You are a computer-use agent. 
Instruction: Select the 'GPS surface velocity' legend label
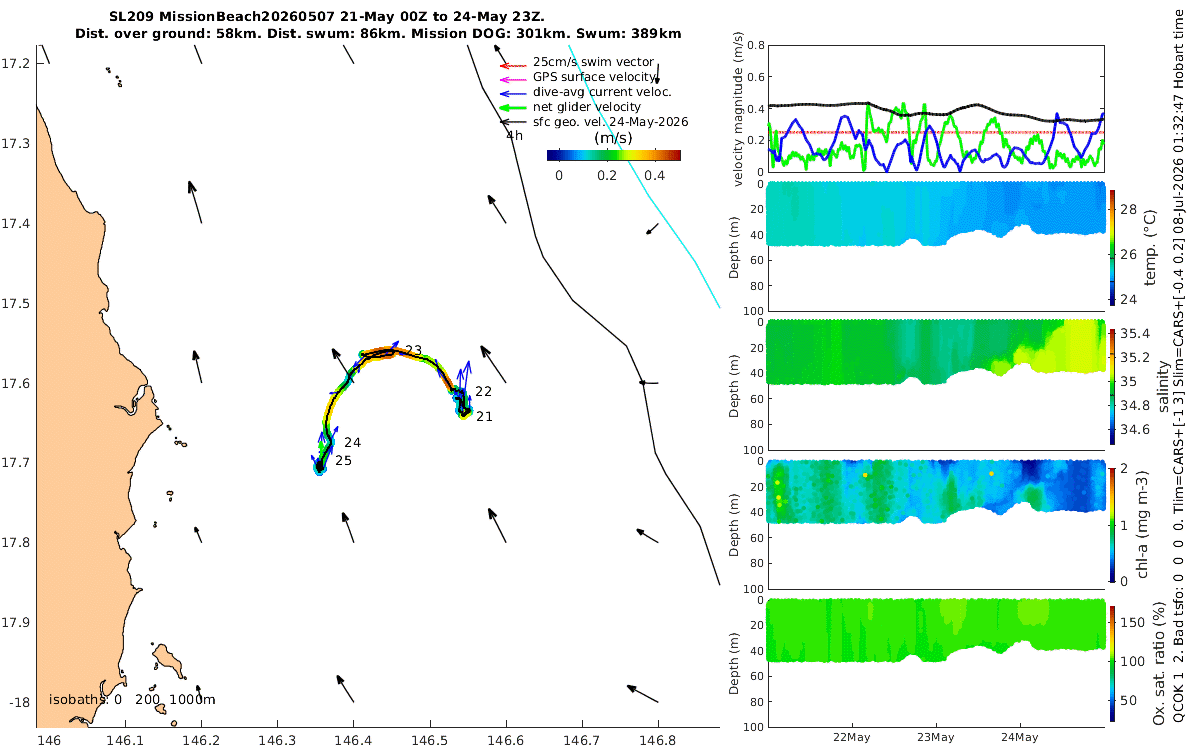click(x=595, y=77)
